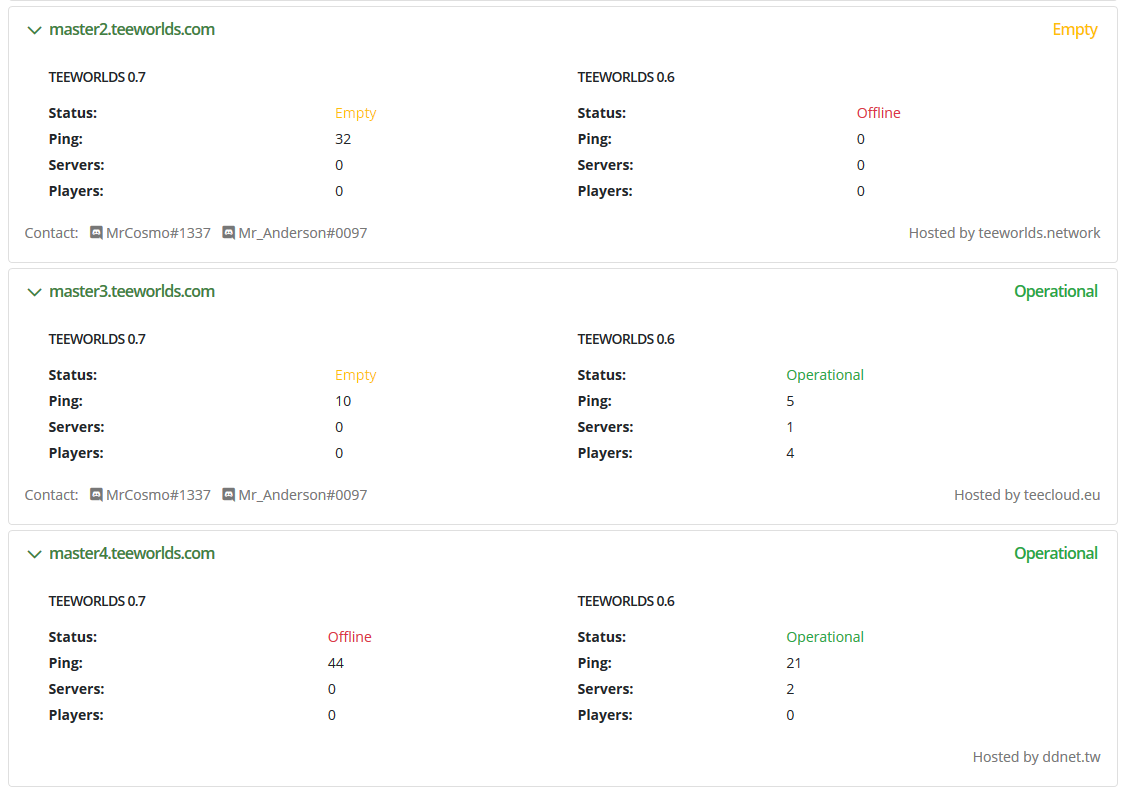1139x797 pixels.
Task: Click Operational status in master4 header
Action: (x=1056, y=554)
